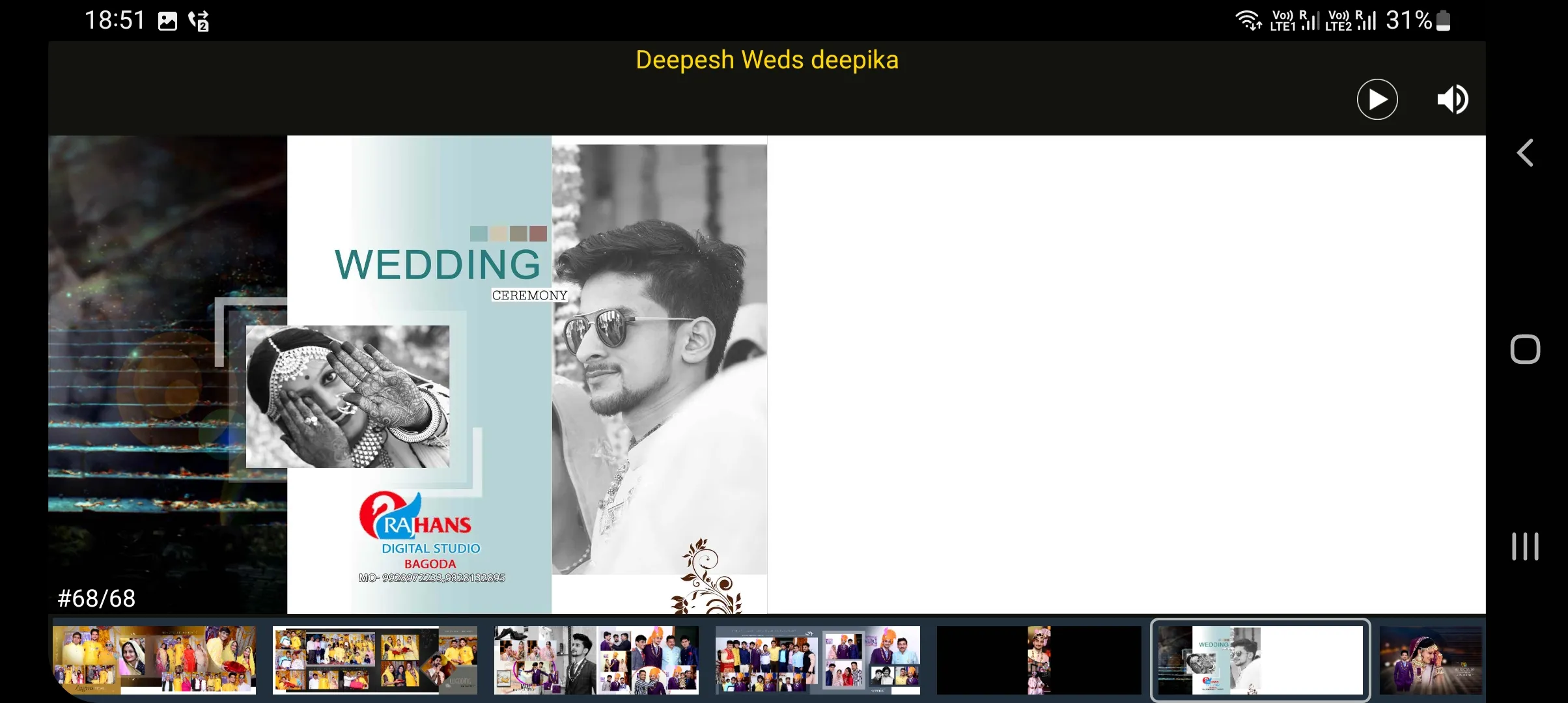Tap the Deepesh Weds deepika title
Screen dimensions: 1568x703
[767, 60]
